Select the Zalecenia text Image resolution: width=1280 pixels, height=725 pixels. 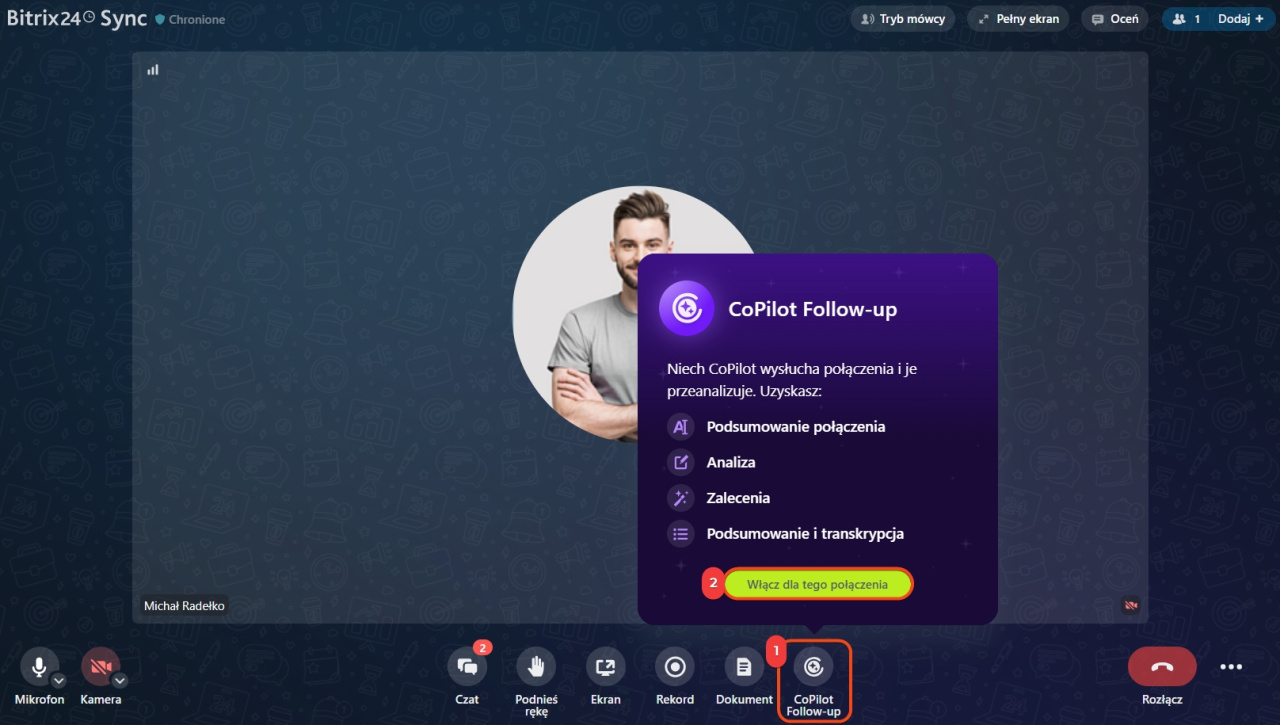pos(738,498)
